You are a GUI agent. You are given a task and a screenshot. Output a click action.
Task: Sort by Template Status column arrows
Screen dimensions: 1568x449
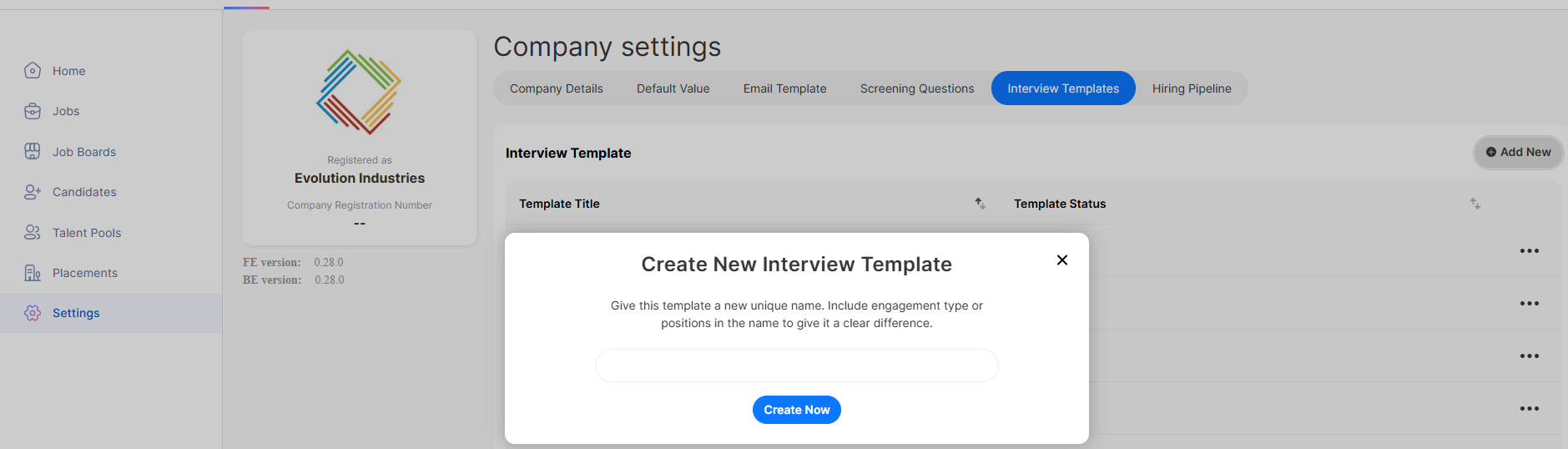point(1475,204)
